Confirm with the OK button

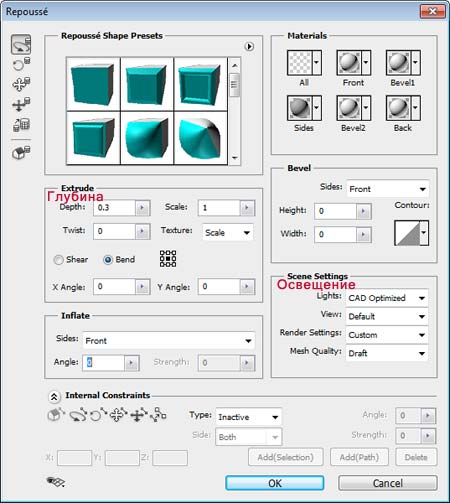[x=275, y=483]
